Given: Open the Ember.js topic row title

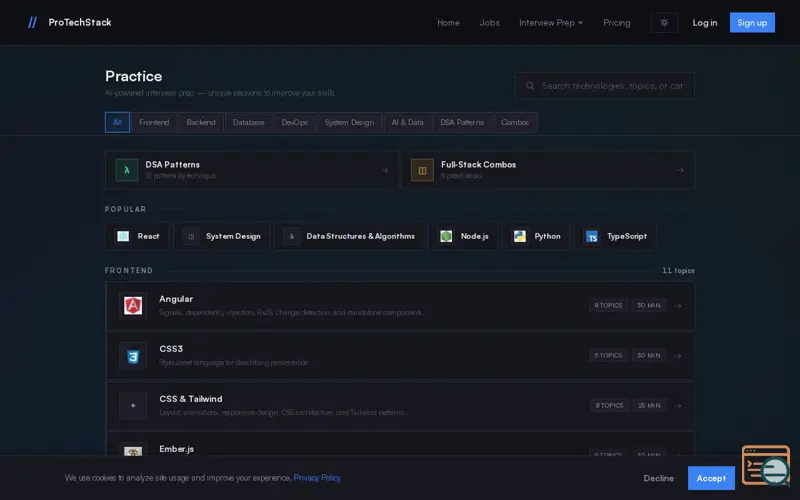Looking at the screenshot, I should (177, 449).
